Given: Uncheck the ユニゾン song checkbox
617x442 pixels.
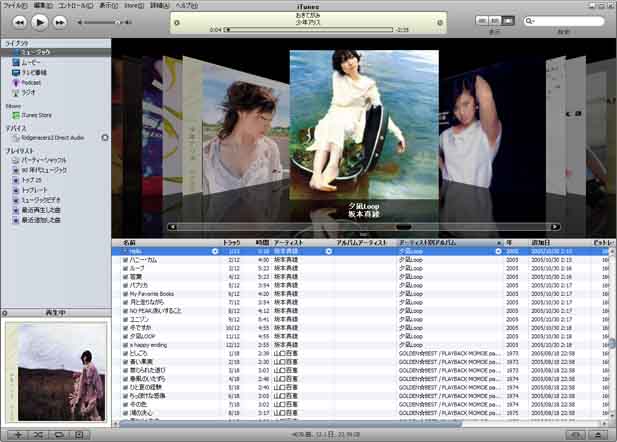Looking at the screenshot, I should tap(126, 320).
